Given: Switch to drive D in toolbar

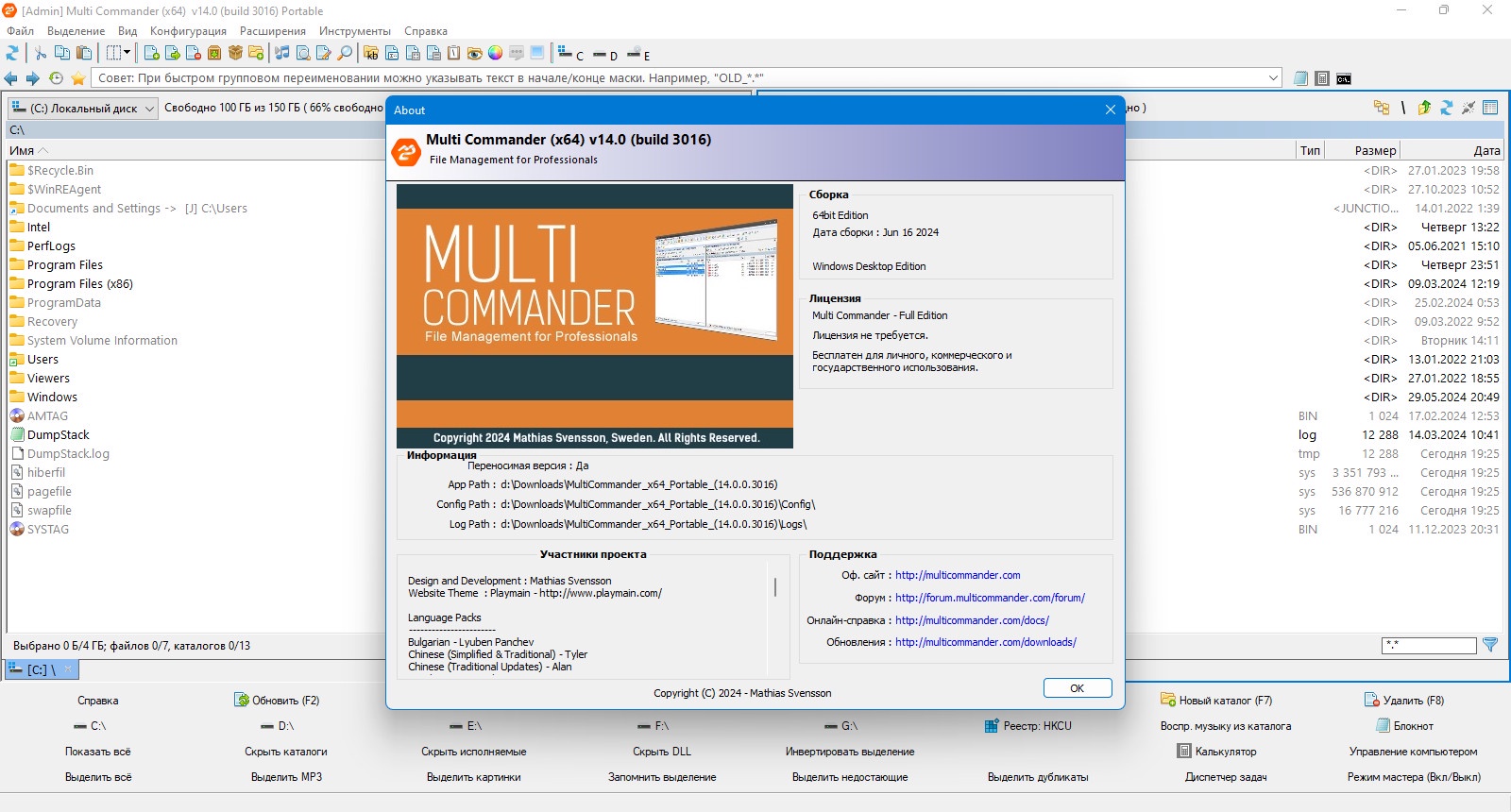Looking at the screenshot, I should coord(605,55).
